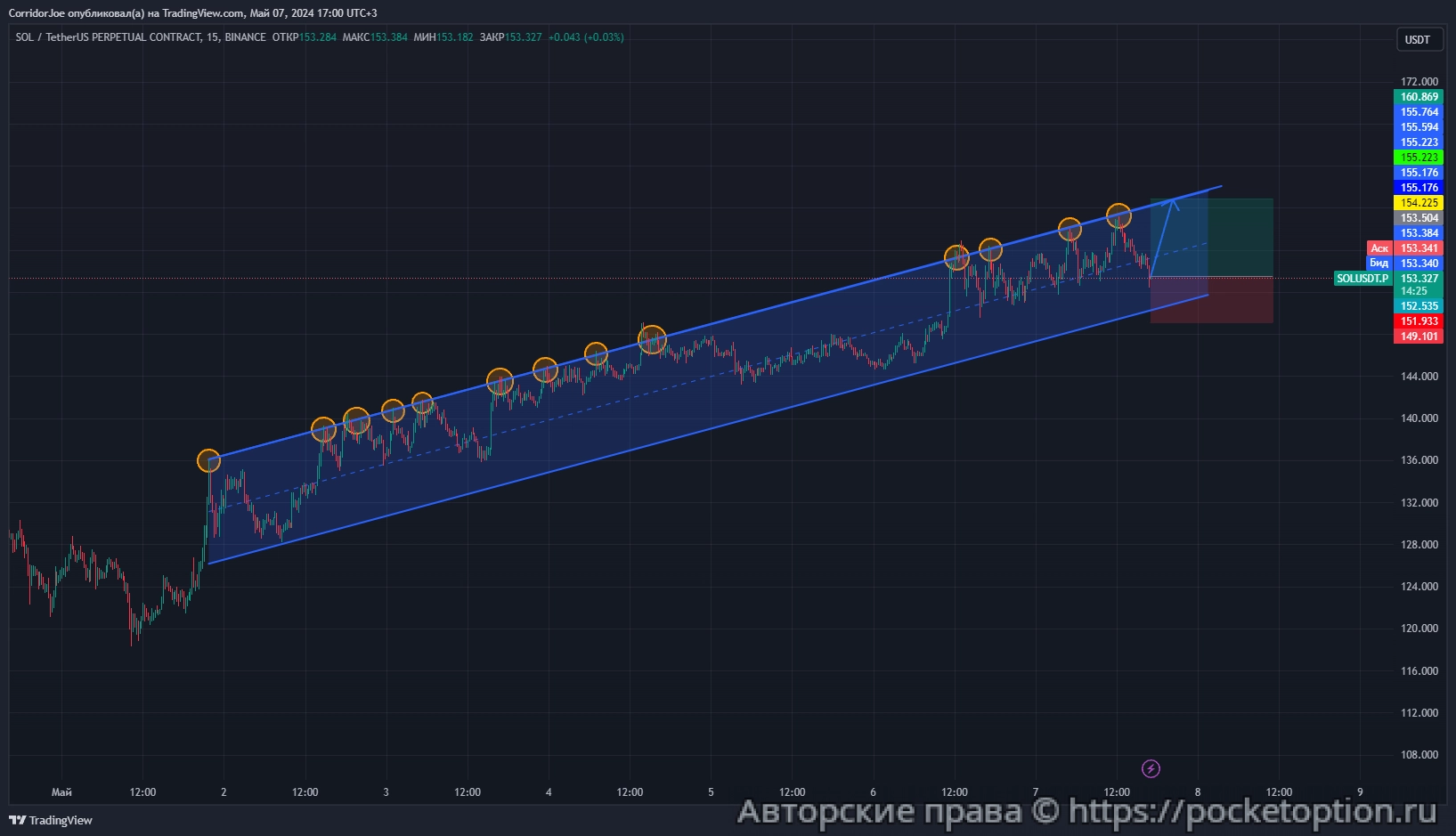Image resolution: width=1456 pixels, height=836 pixels.
Task: Click the TradingView logo in bottom corner
Action: pyautogui.click(x=51, y=820)
